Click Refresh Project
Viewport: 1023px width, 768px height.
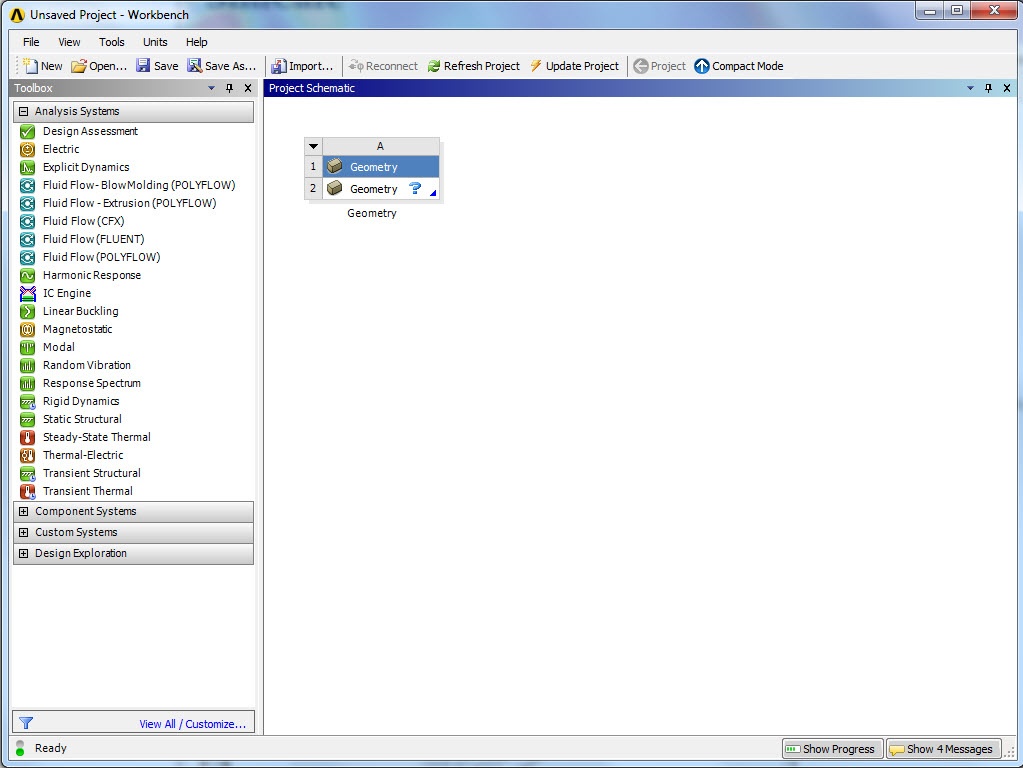(474, 66)
